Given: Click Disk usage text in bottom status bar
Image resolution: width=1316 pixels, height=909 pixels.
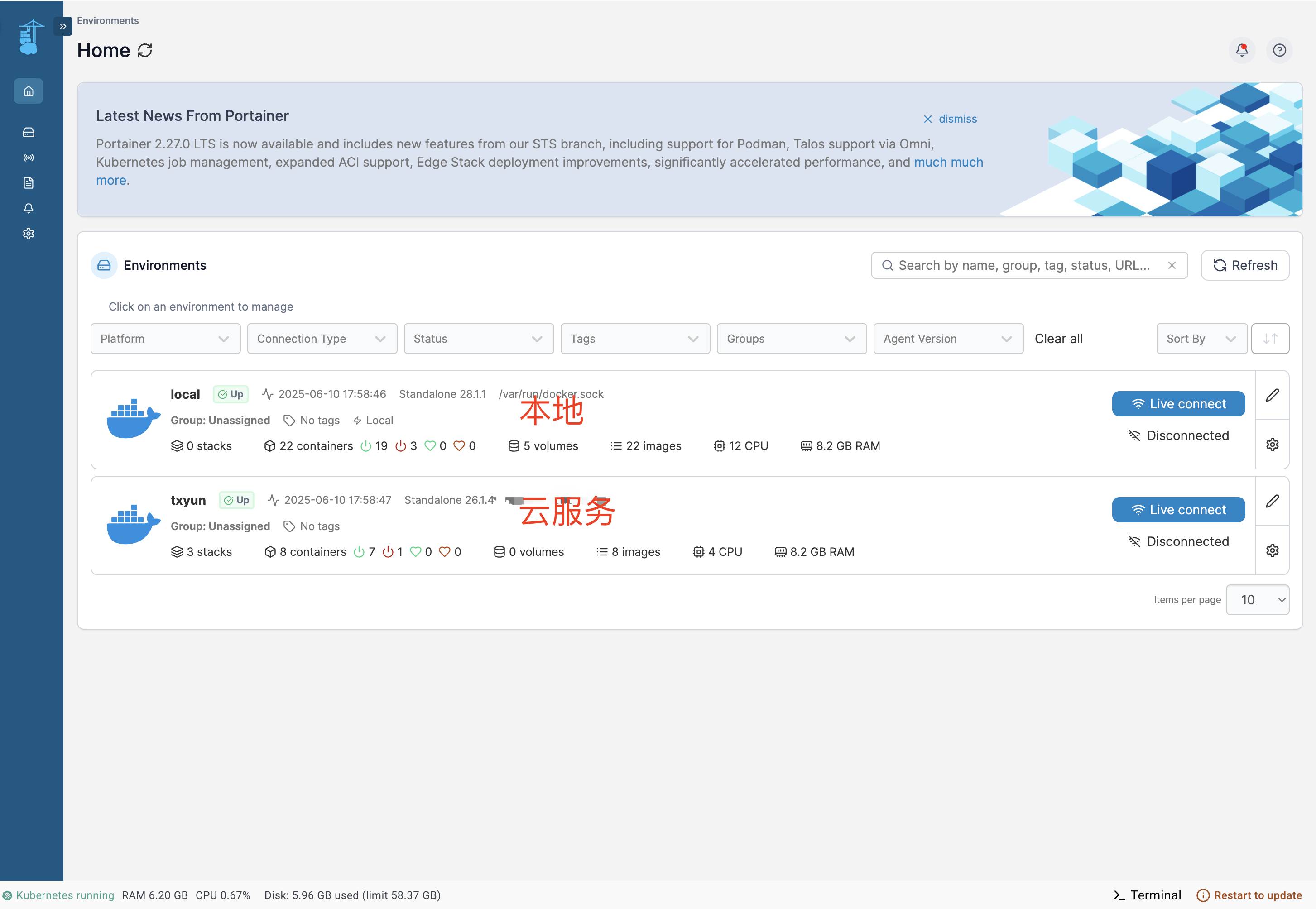Looking at the screenshot, I should (x=353, y=895).
